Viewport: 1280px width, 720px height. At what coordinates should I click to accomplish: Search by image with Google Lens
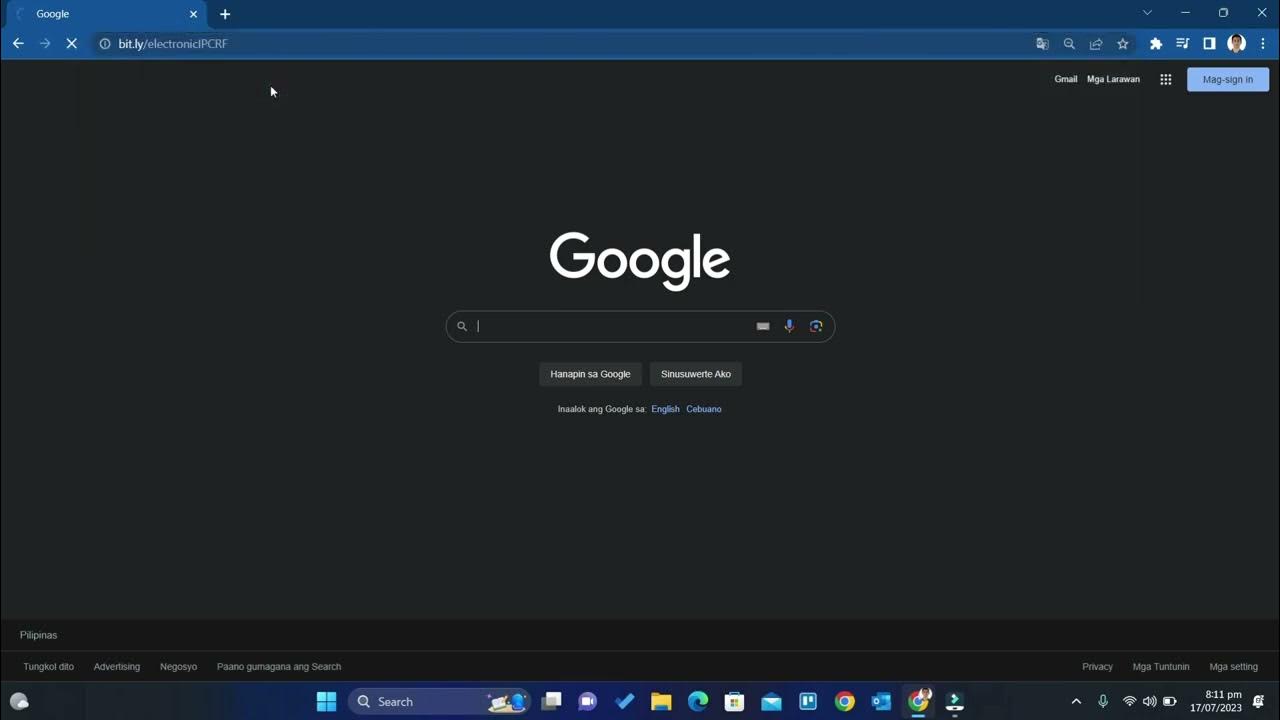(816, 326)
